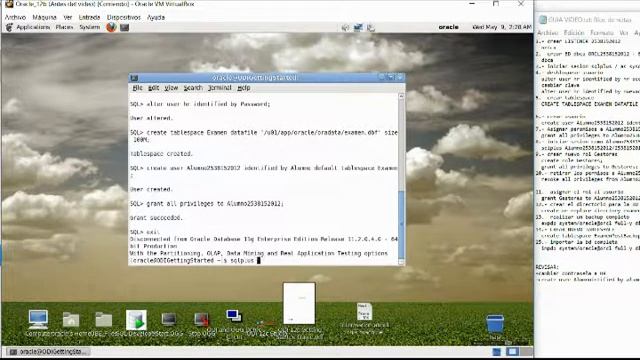Open the terminal Help menu

tap(244, 88)
